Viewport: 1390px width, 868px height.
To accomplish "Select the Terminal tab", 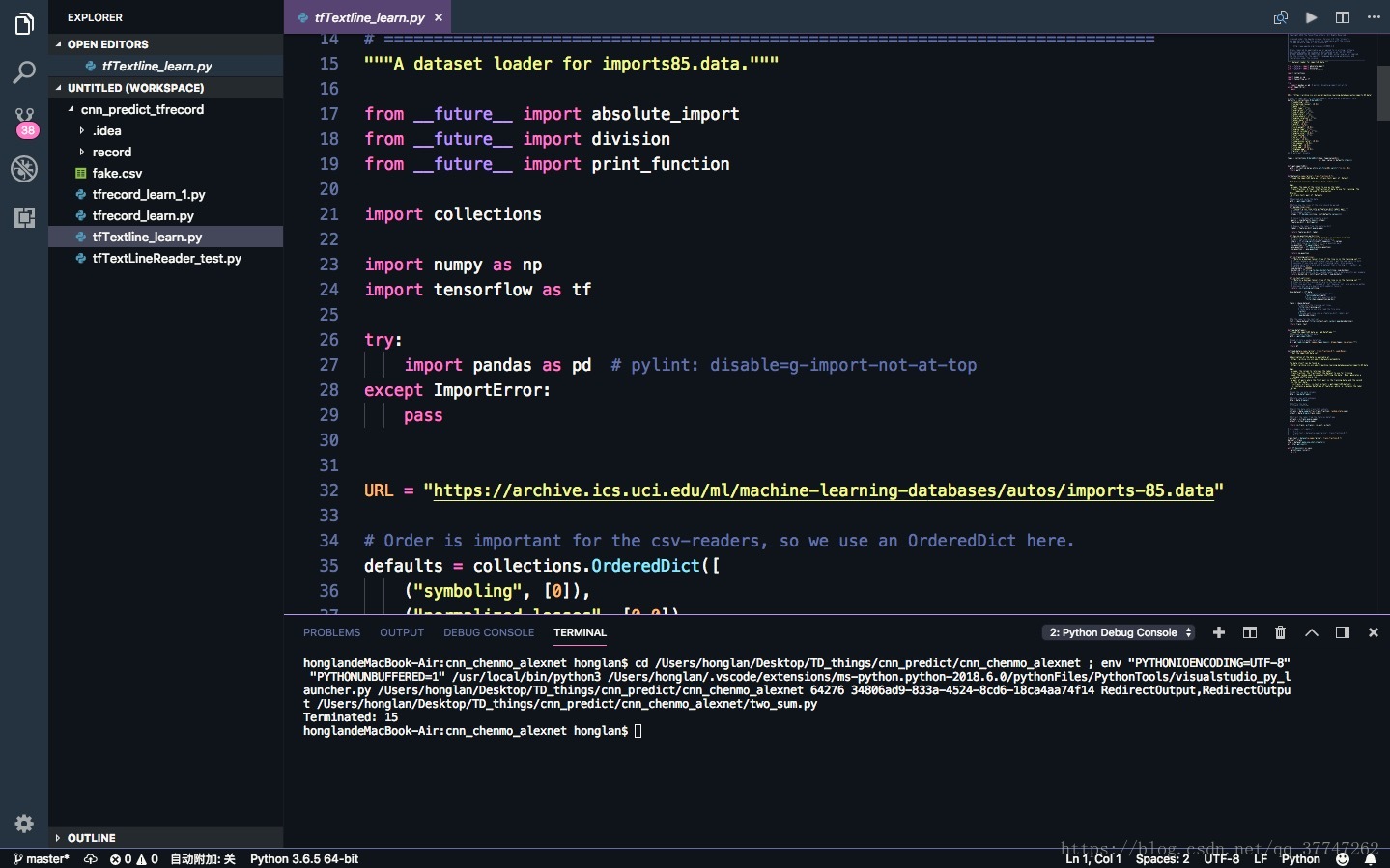I will (580, 632).
